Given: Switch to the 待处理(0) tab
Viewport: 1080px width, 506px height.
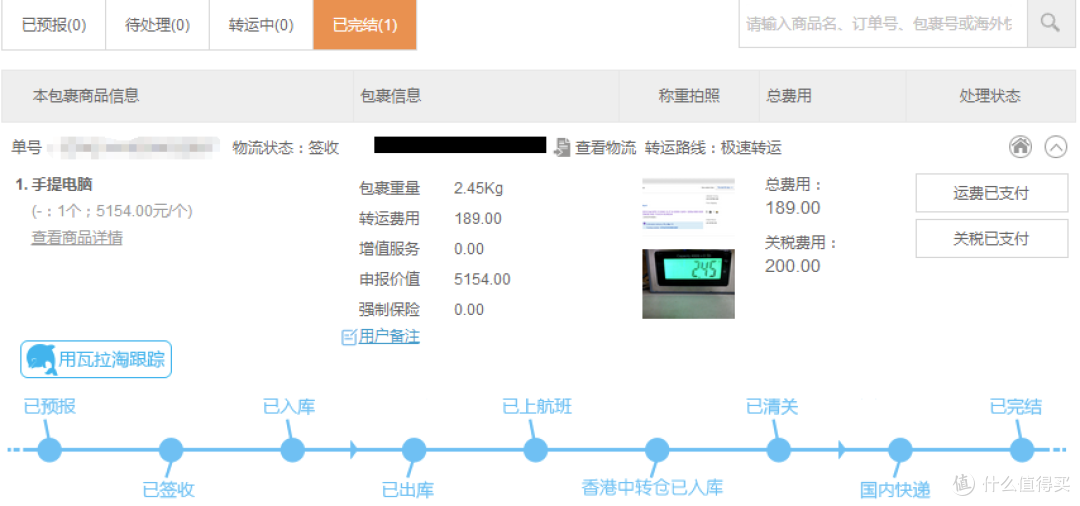Looking at the screenshot, I should (x=158, y=25).
